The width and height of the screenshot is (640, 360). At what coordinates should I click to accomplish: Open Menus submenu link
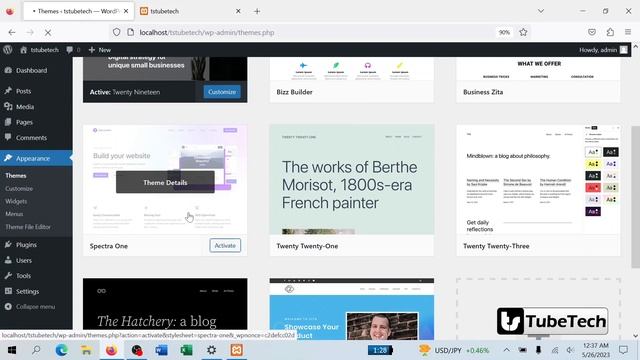pyautogui.click(x=14, y=214)
